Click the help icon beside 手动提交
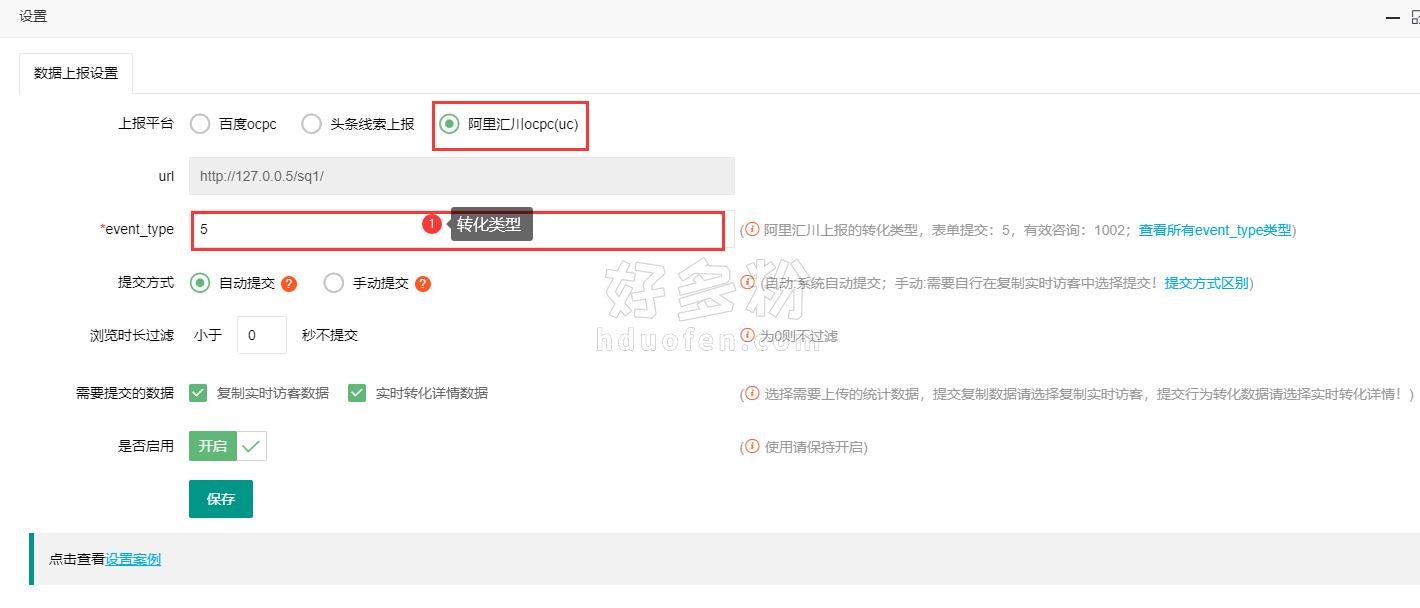The height and width of the screenshot is (608, 1420). click(x=423, y=284)
